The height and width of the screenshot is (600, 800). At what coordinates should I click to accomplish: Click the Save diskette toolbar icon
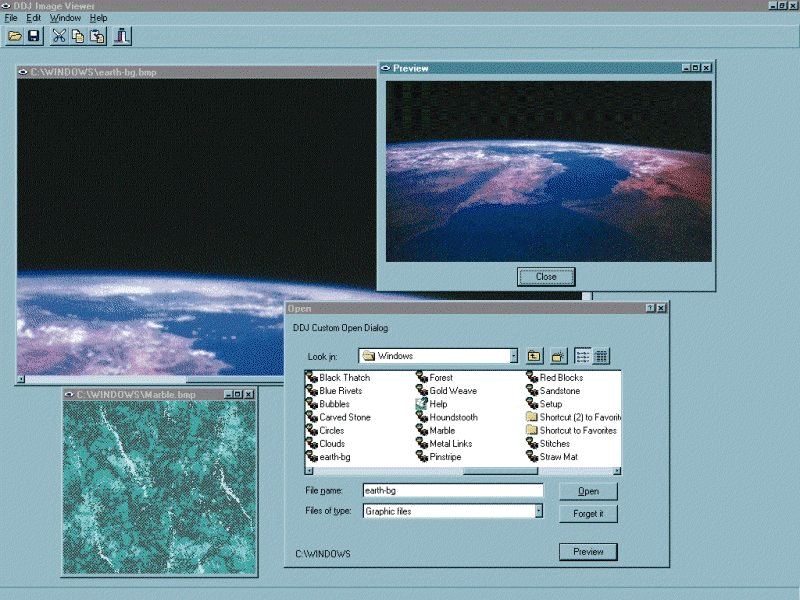[x=34, y=36]
